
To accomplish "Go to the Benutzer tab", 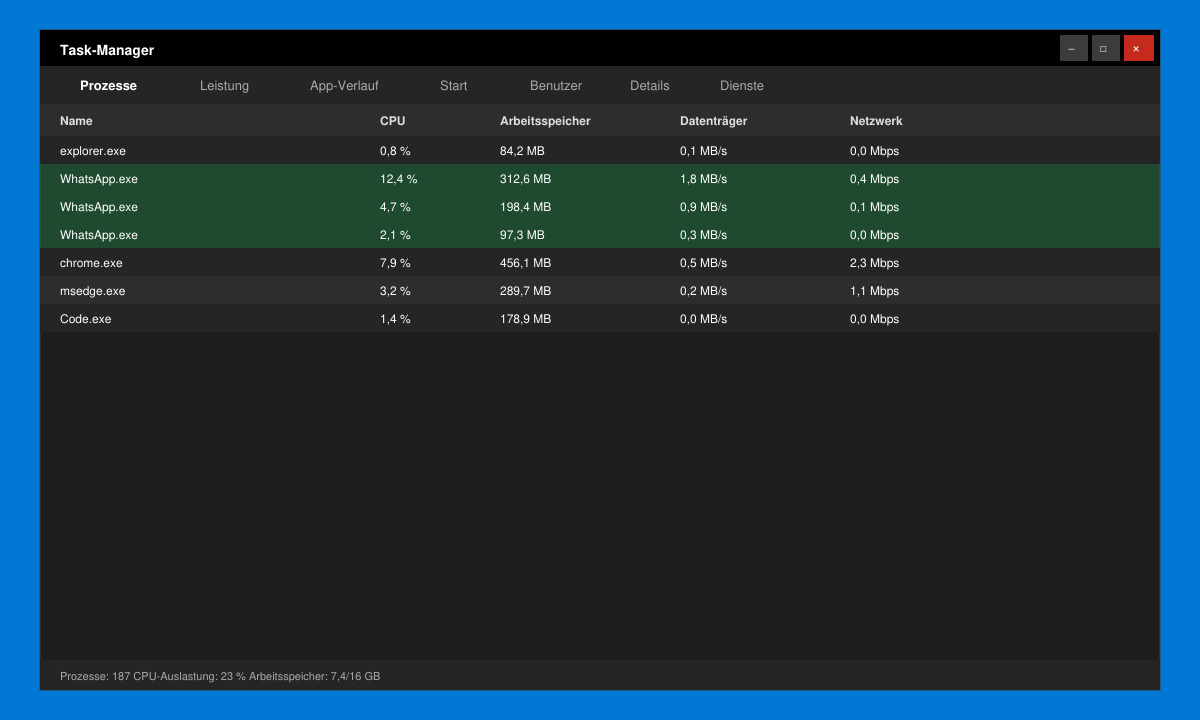I will tap(556, 86).
